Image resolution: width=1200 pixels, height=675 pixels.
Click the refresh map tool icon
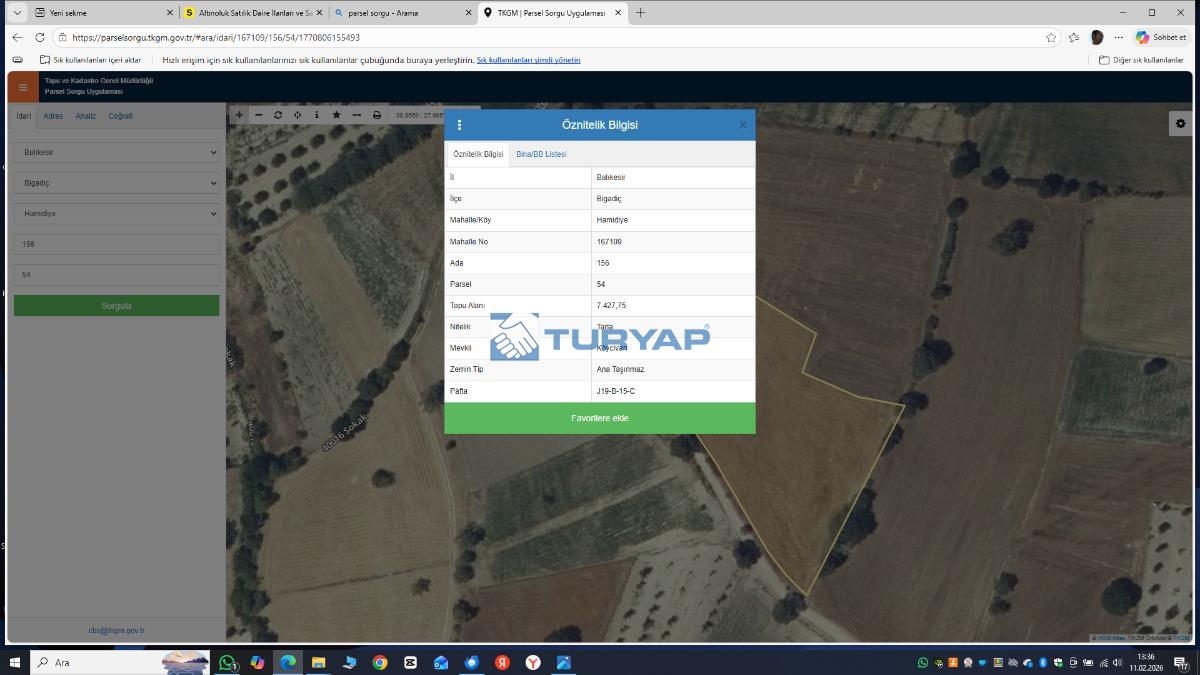click(278, 115)
